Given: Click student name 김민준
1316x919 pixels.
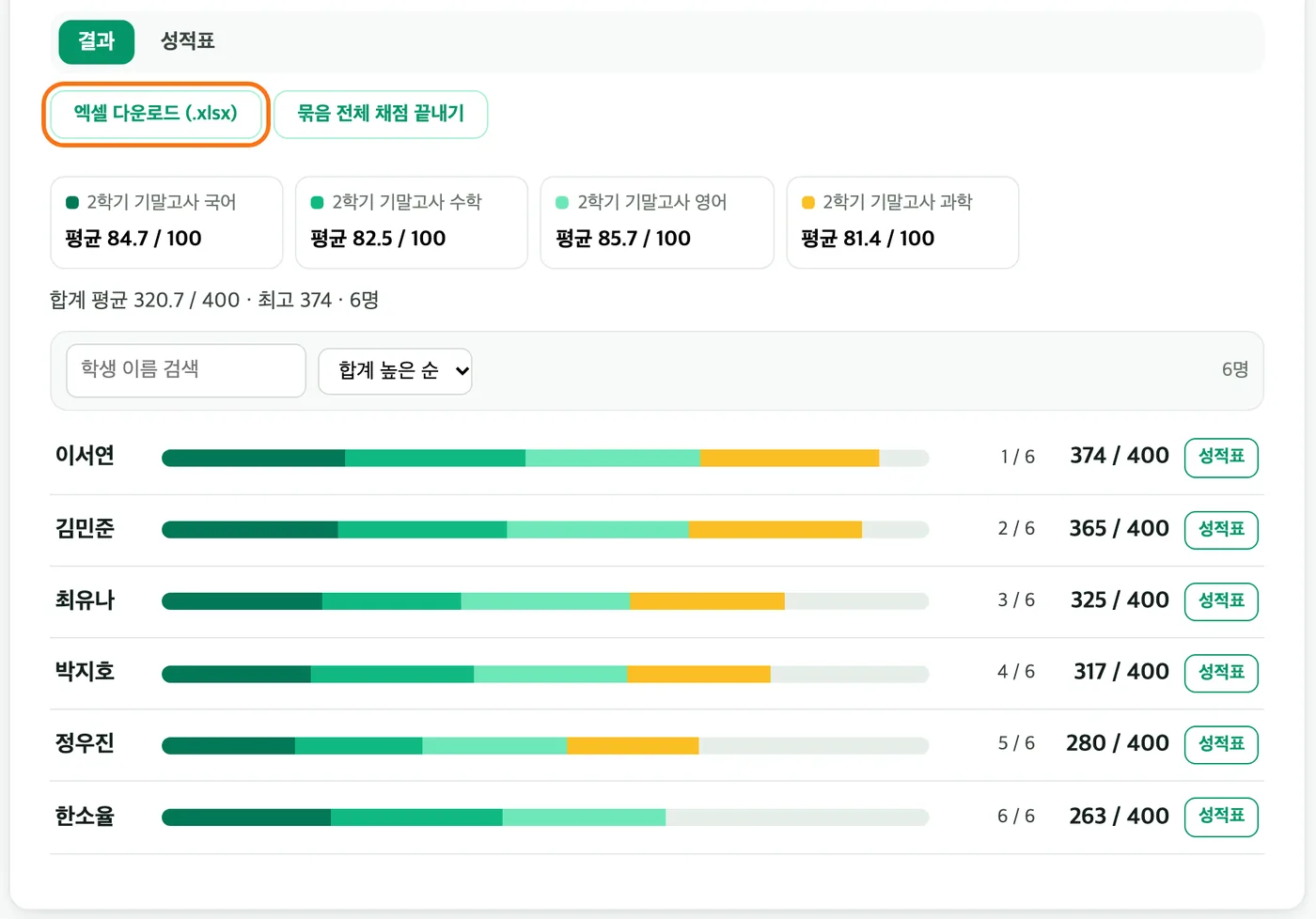Looking at the screenshot, I should point(85,528).
